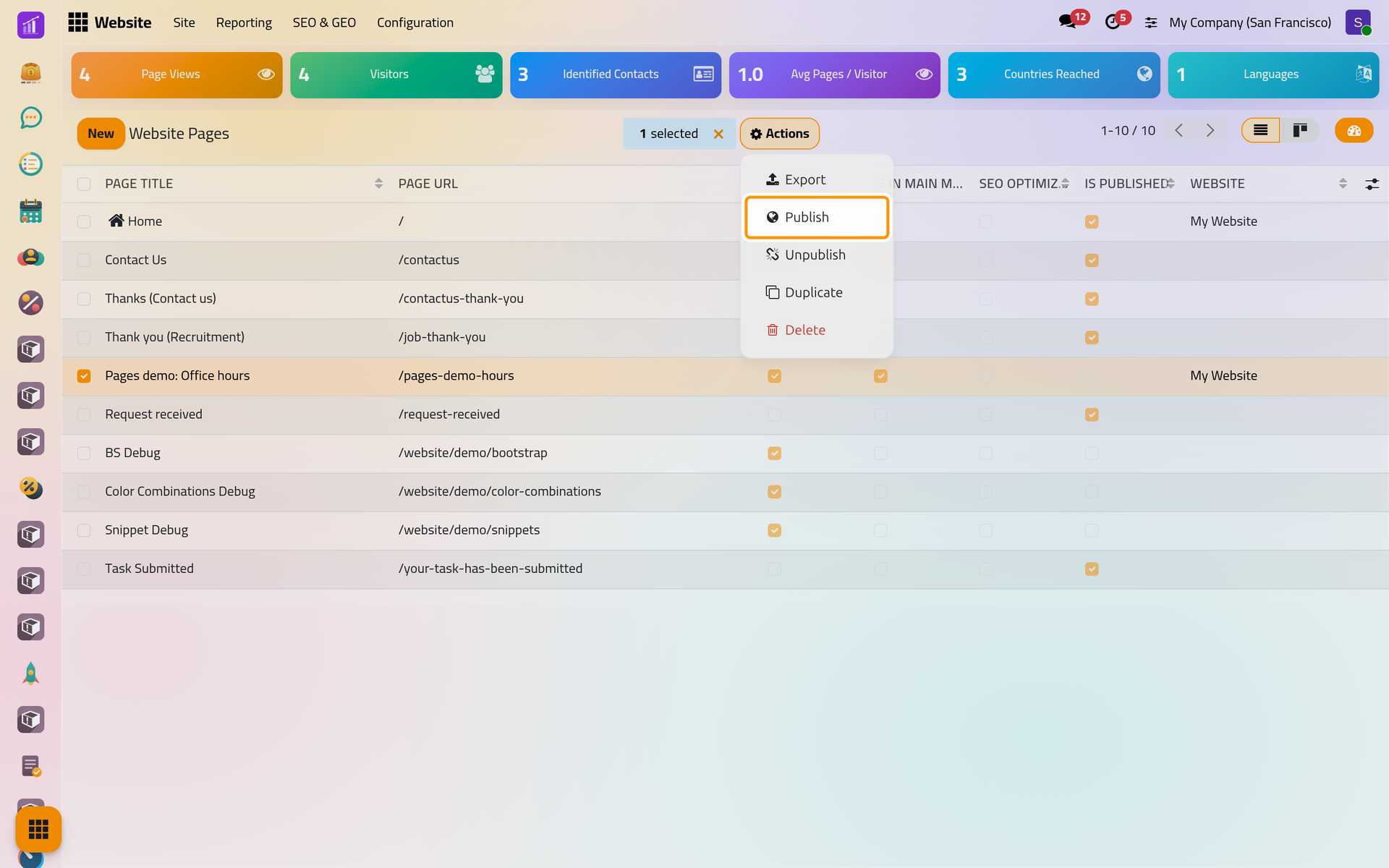Open the apps grid icon beside Website
This screenshot has height=868, width=1389.
77,22
